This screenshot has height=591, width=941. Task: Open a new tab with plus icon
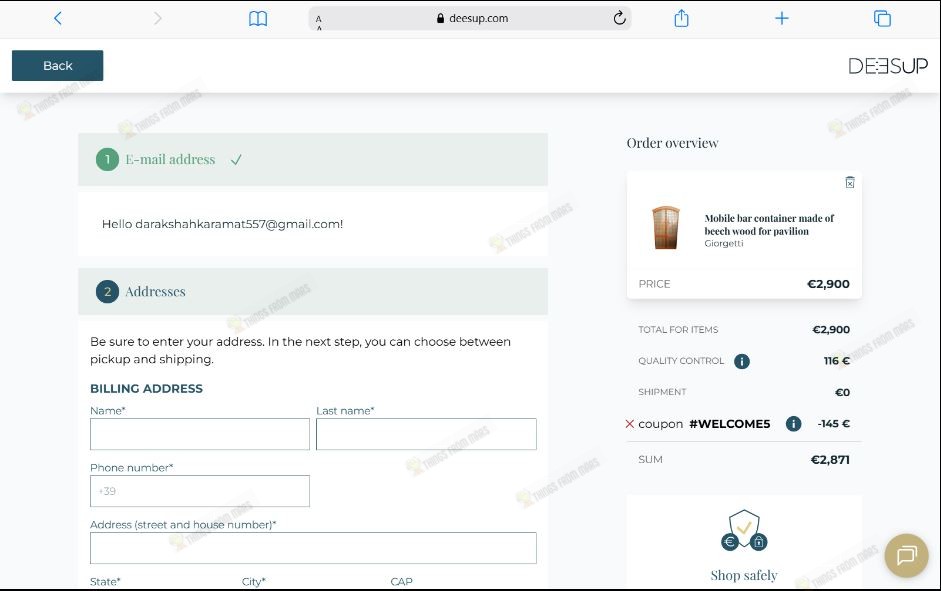(782, 18)
